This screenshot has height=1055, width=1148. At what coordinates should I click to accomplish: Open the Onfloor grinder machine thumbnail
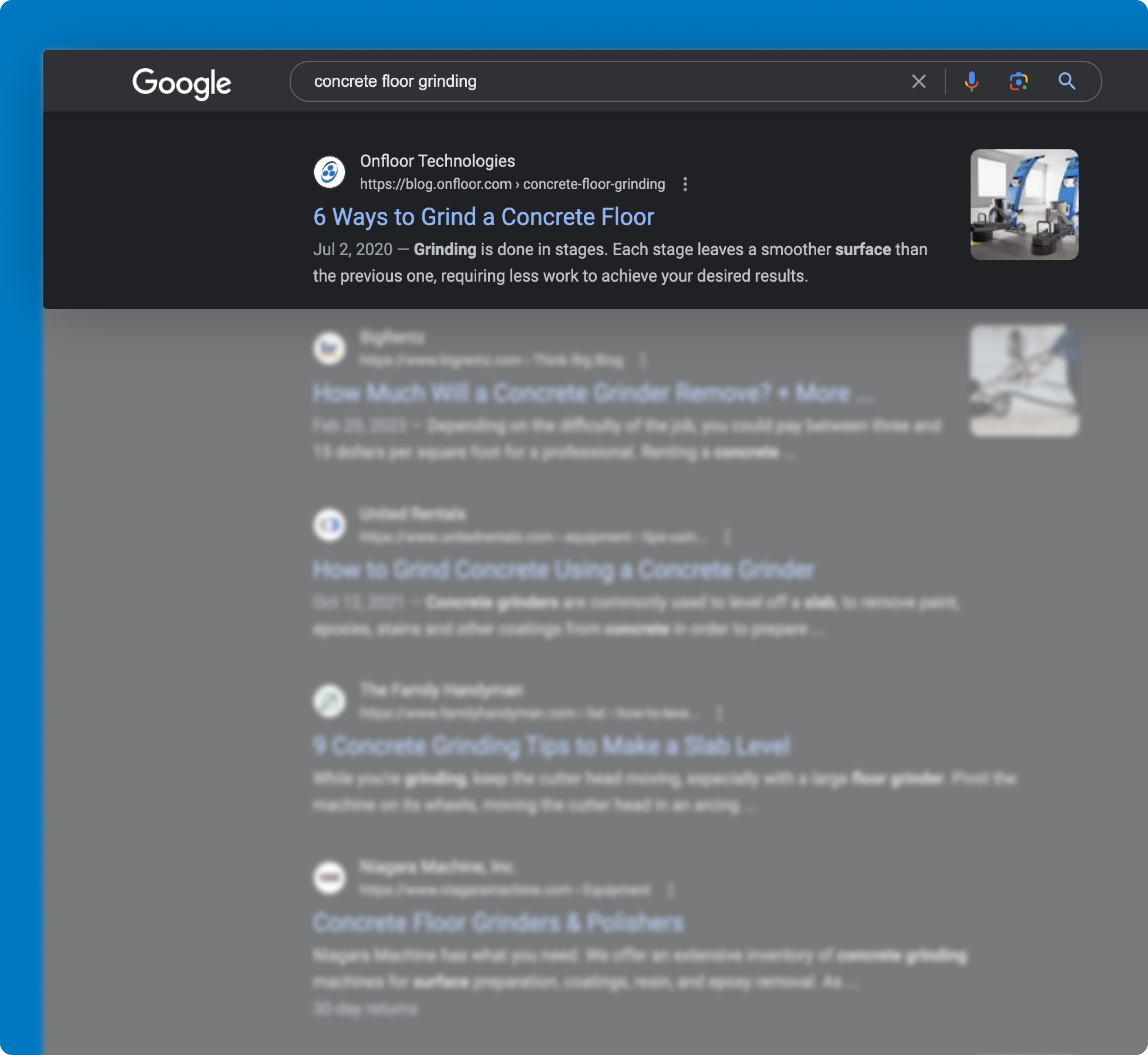[x=1024, y=204]
